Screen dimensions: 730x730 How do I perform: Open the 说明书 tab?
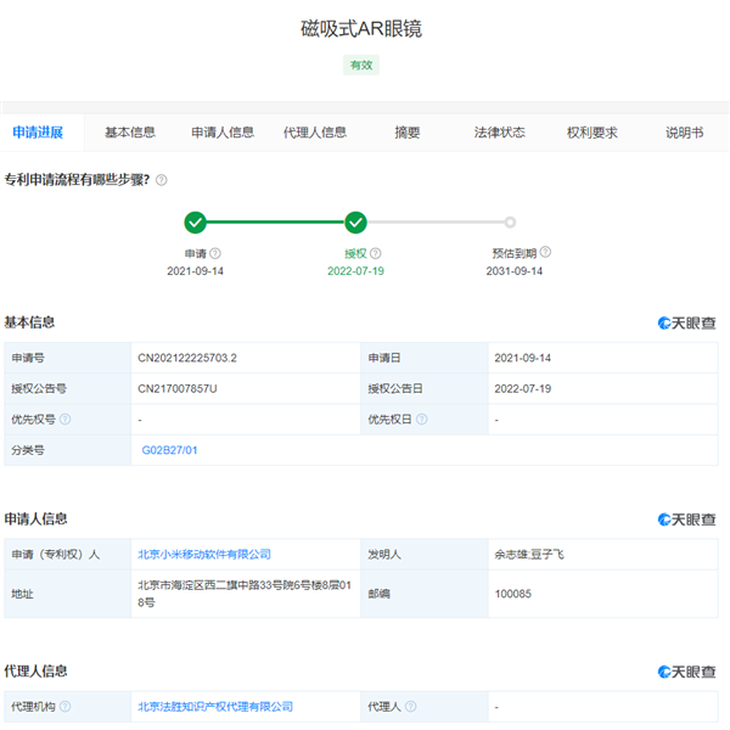[x=684, y=133]
